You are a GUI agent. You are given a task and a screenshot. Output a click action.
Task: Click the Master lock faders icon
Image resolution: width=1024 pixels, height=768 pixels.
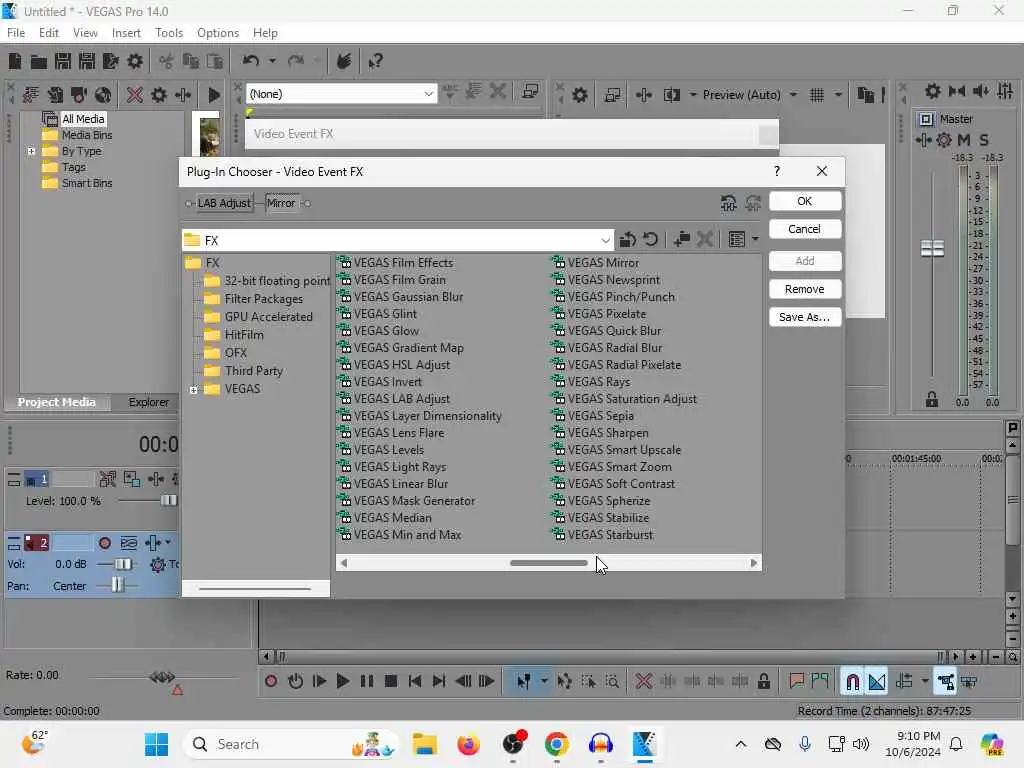pos(931,400)
